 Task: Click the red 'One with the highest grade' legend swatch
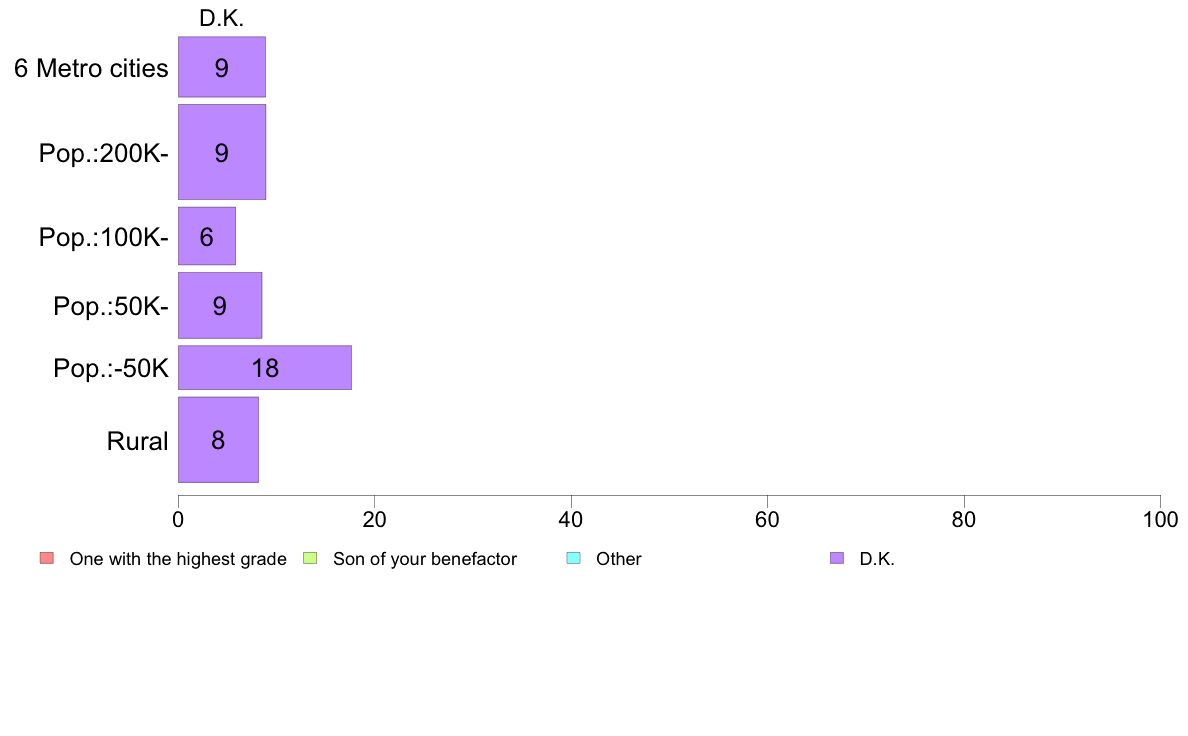click(46, 559)
